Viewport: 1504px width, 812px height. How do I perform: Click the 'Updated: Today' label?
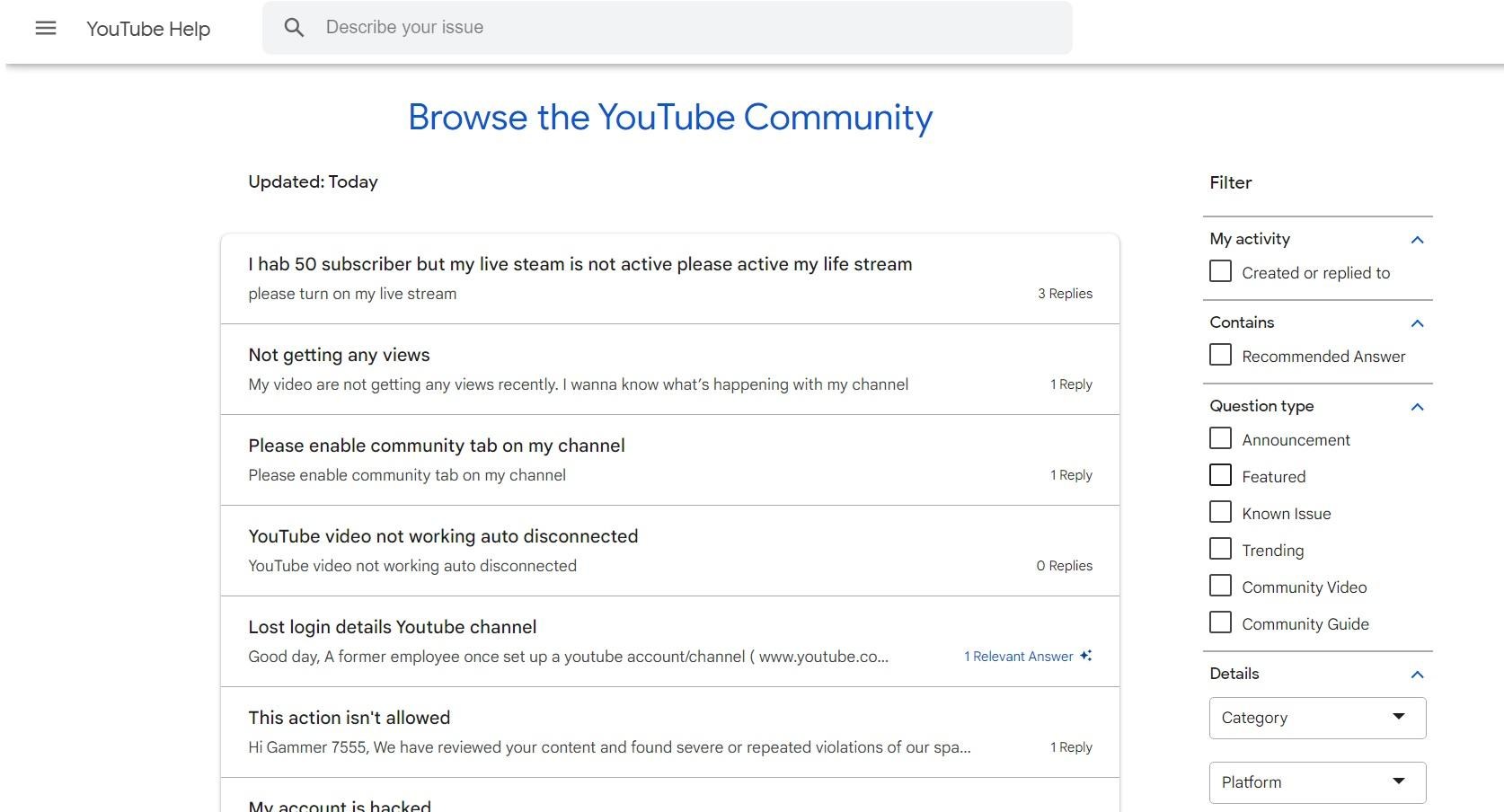(313, 181)
